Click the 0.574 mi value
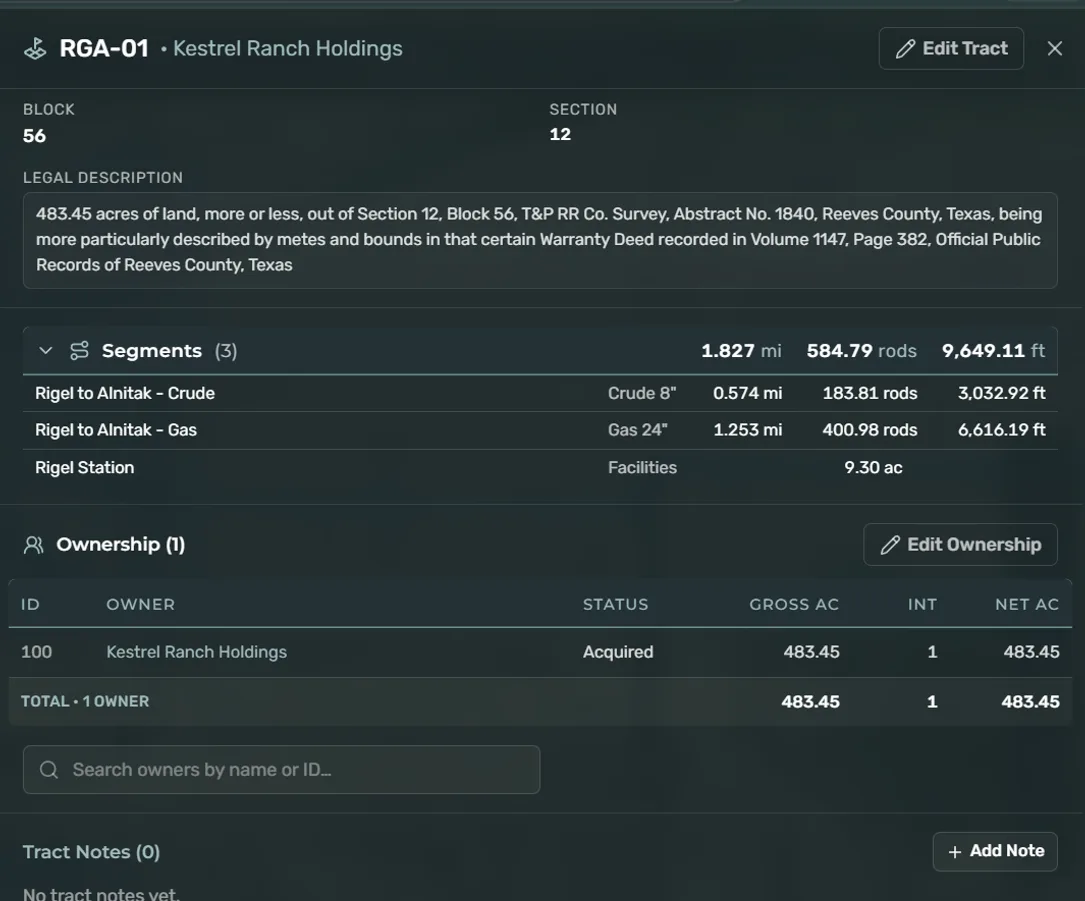The width and height of the screenshot is (1085, 901). click(x=747, y=393)
